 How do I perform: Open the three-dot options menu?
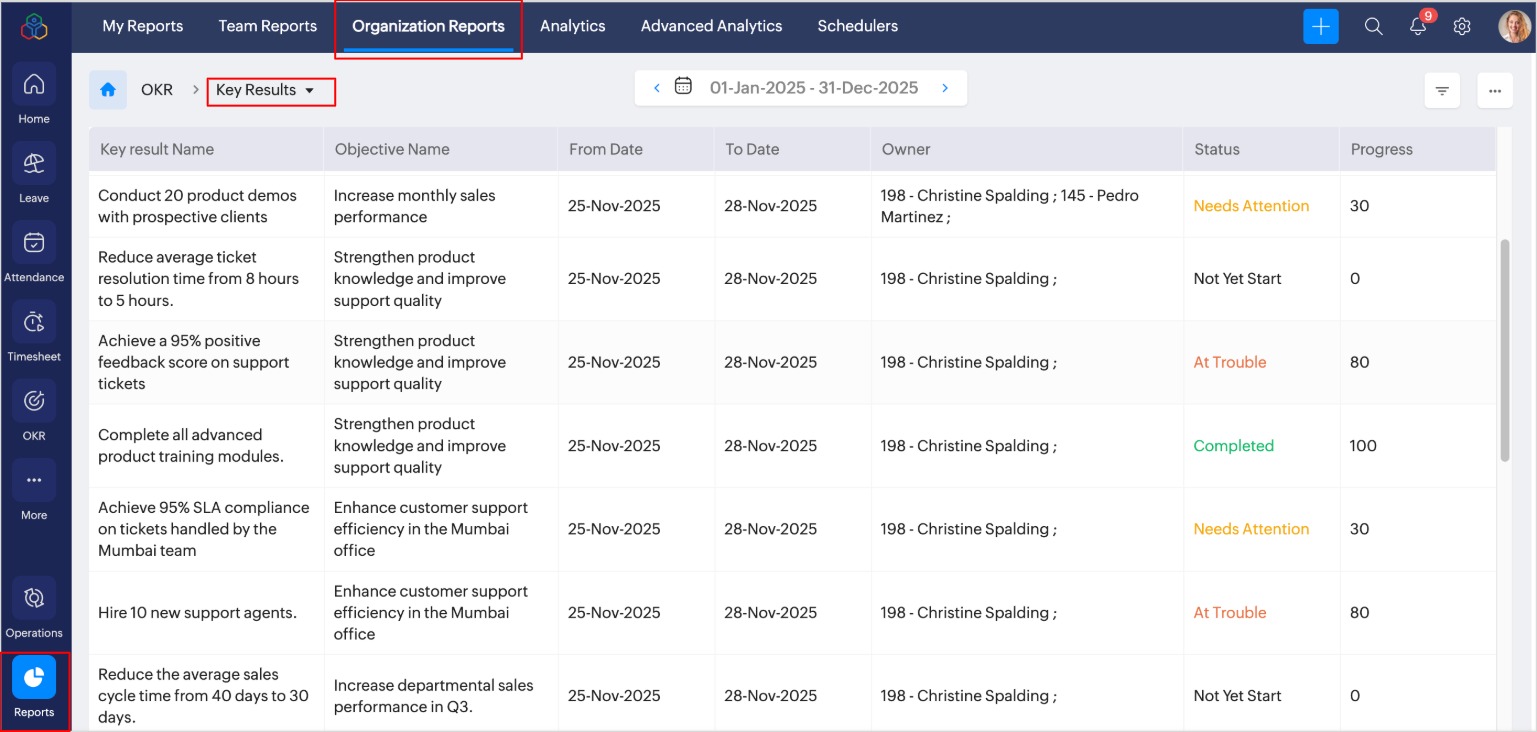[1494, 91]
